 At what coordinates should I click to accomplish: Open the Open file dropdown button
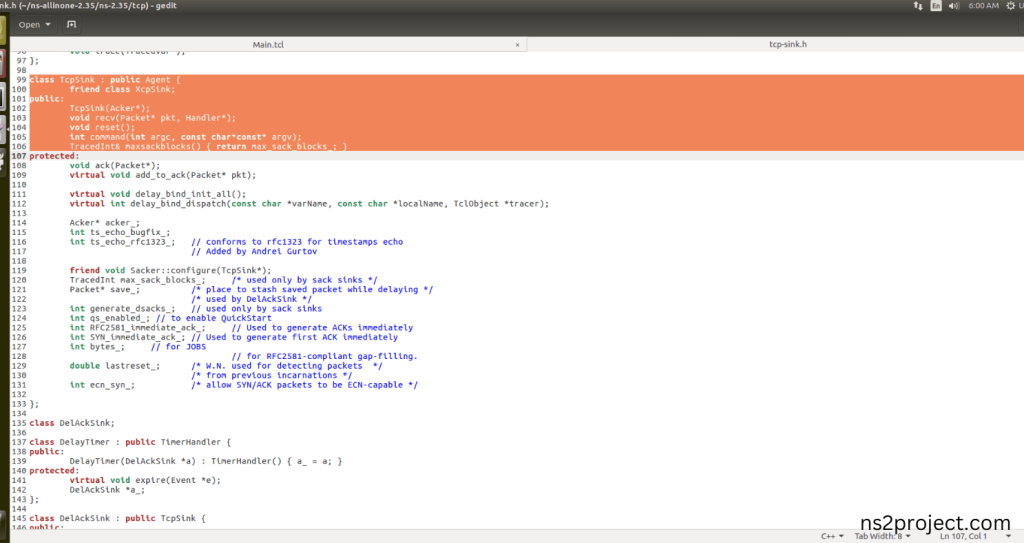pos(34,25)
